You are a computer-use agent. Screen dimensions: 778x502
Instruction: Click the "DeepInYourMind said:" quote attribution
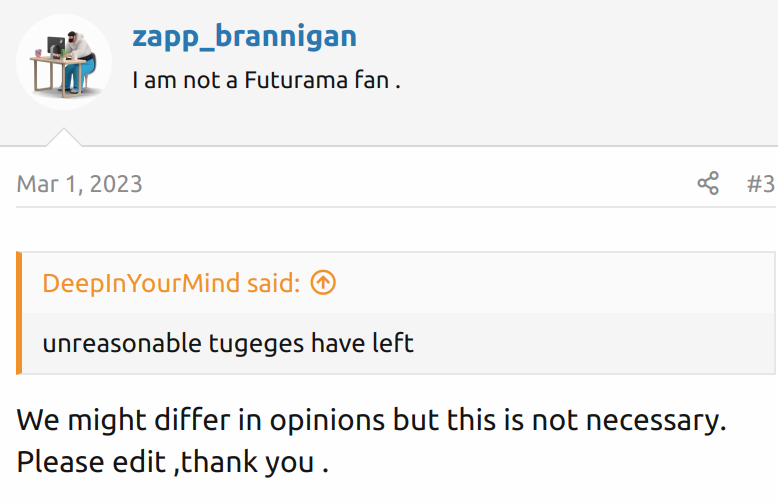click(x=170, y=283)
